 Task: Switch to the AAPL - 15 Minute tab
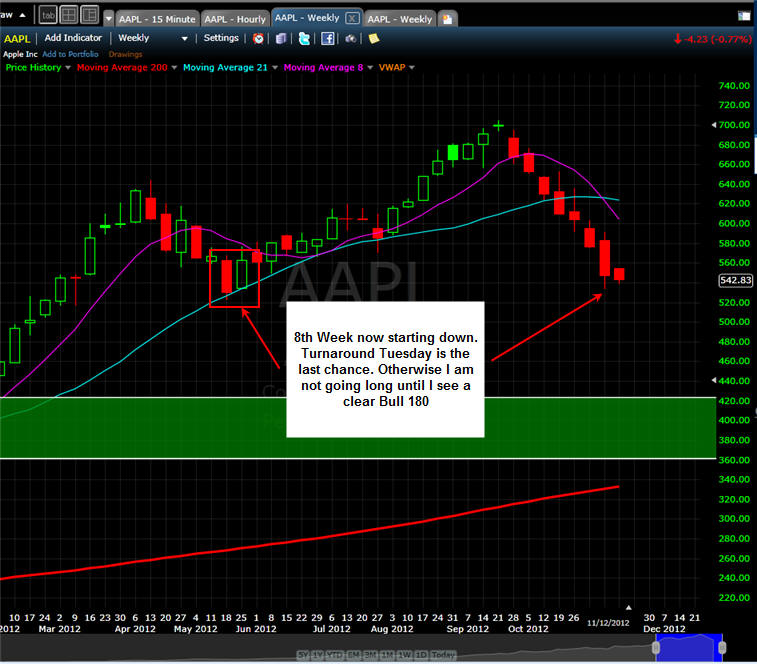pyautogui.click(x=157, y=19)
